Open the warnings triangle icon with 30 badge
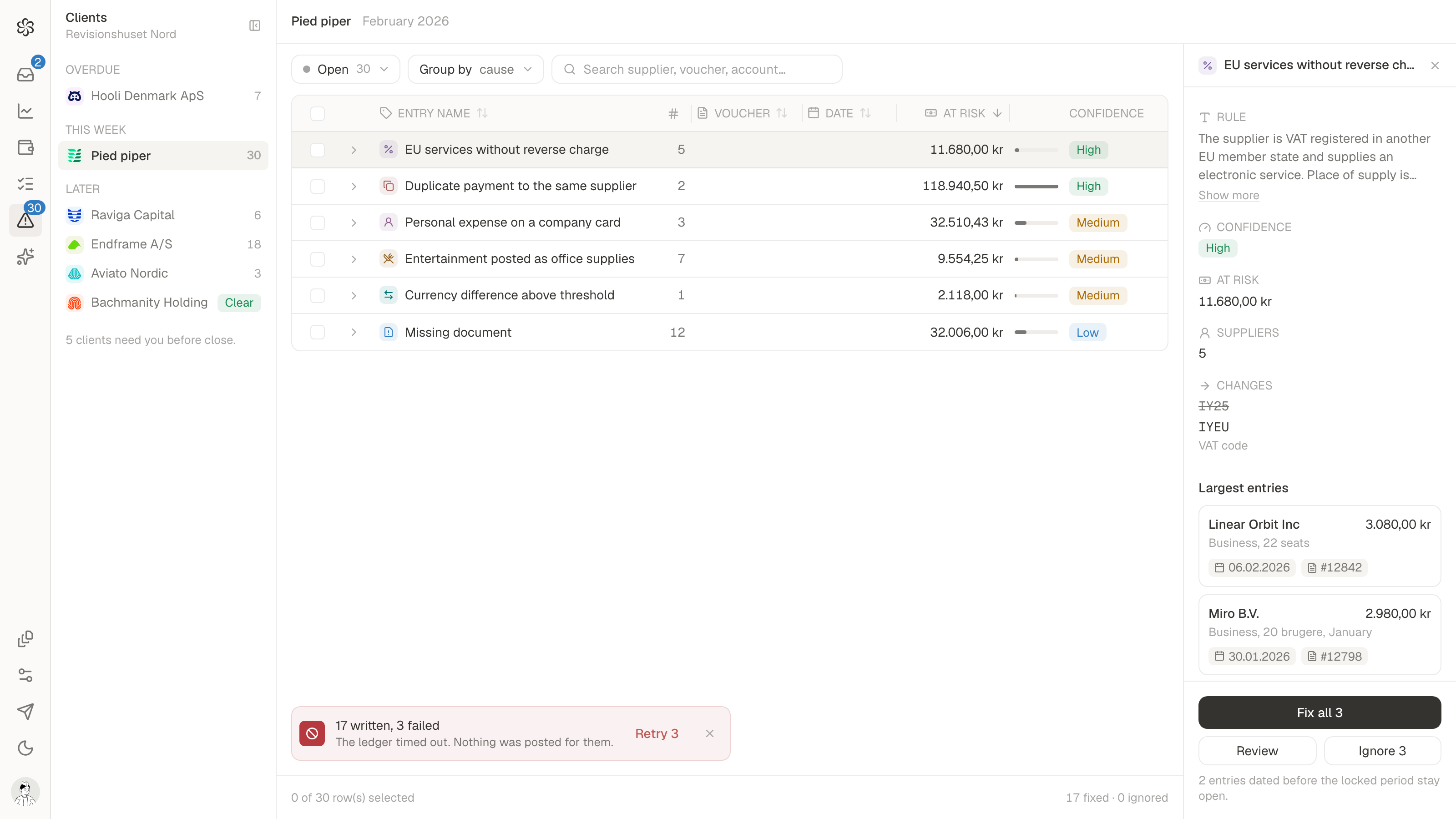This screenshot has width=1456, height=819. (25, 220)
